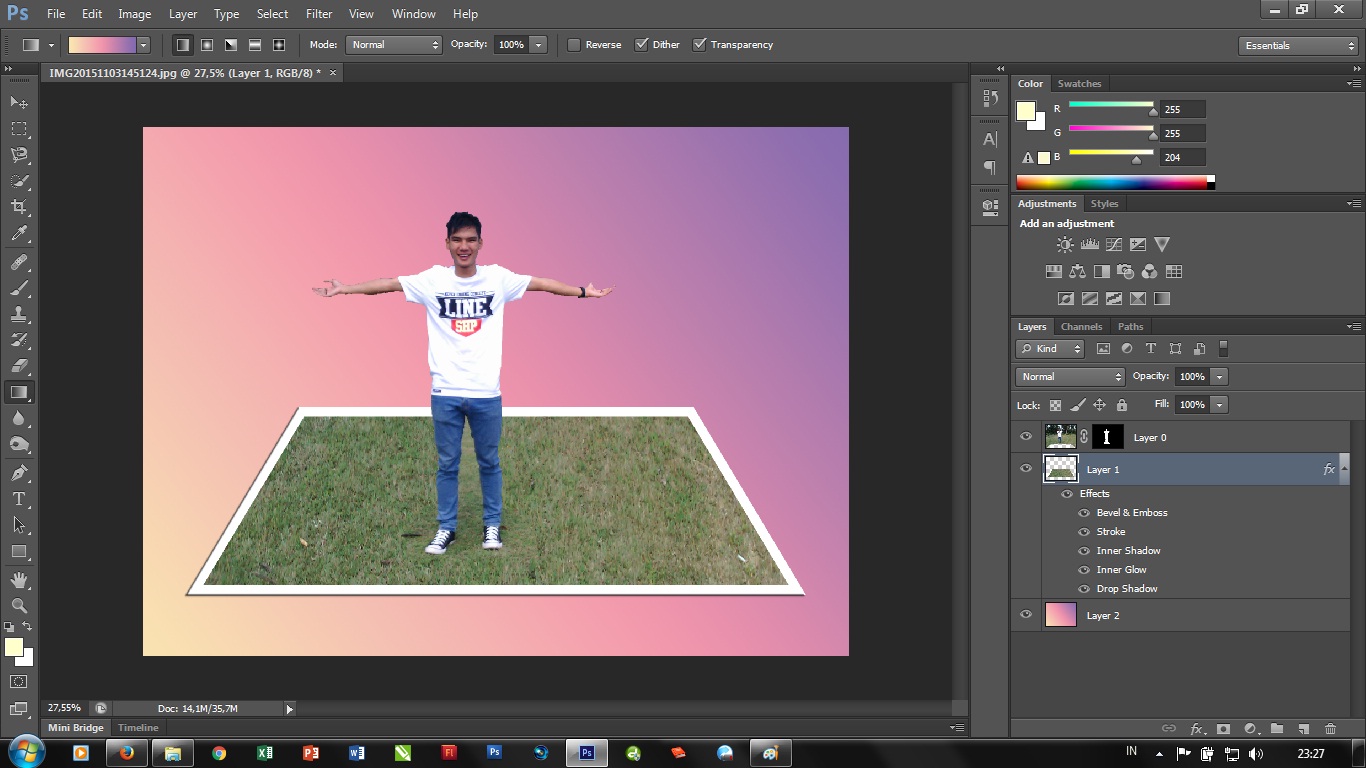Select the Crop tool
Viewport: 1366px width, 768px height.
click(19, 207)
